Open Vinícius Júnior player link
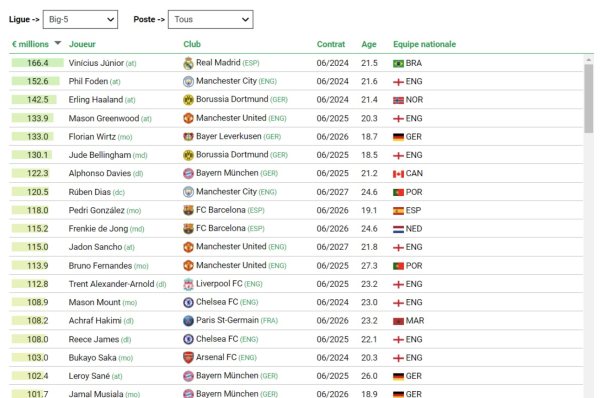The height and width of the screenshot is (398, 600). coord(96,63)
